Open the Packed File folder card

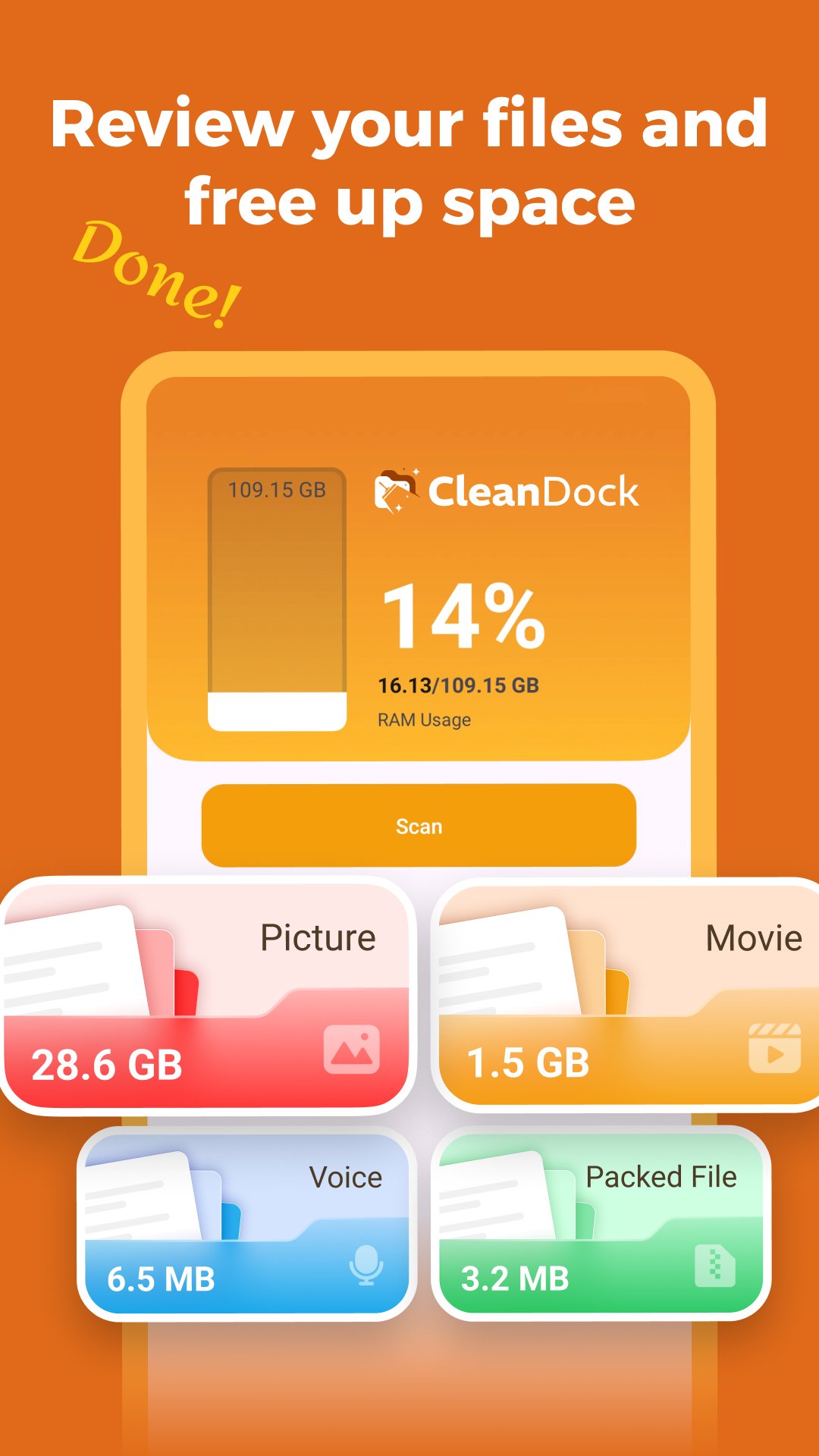[x=601, y=1224]
